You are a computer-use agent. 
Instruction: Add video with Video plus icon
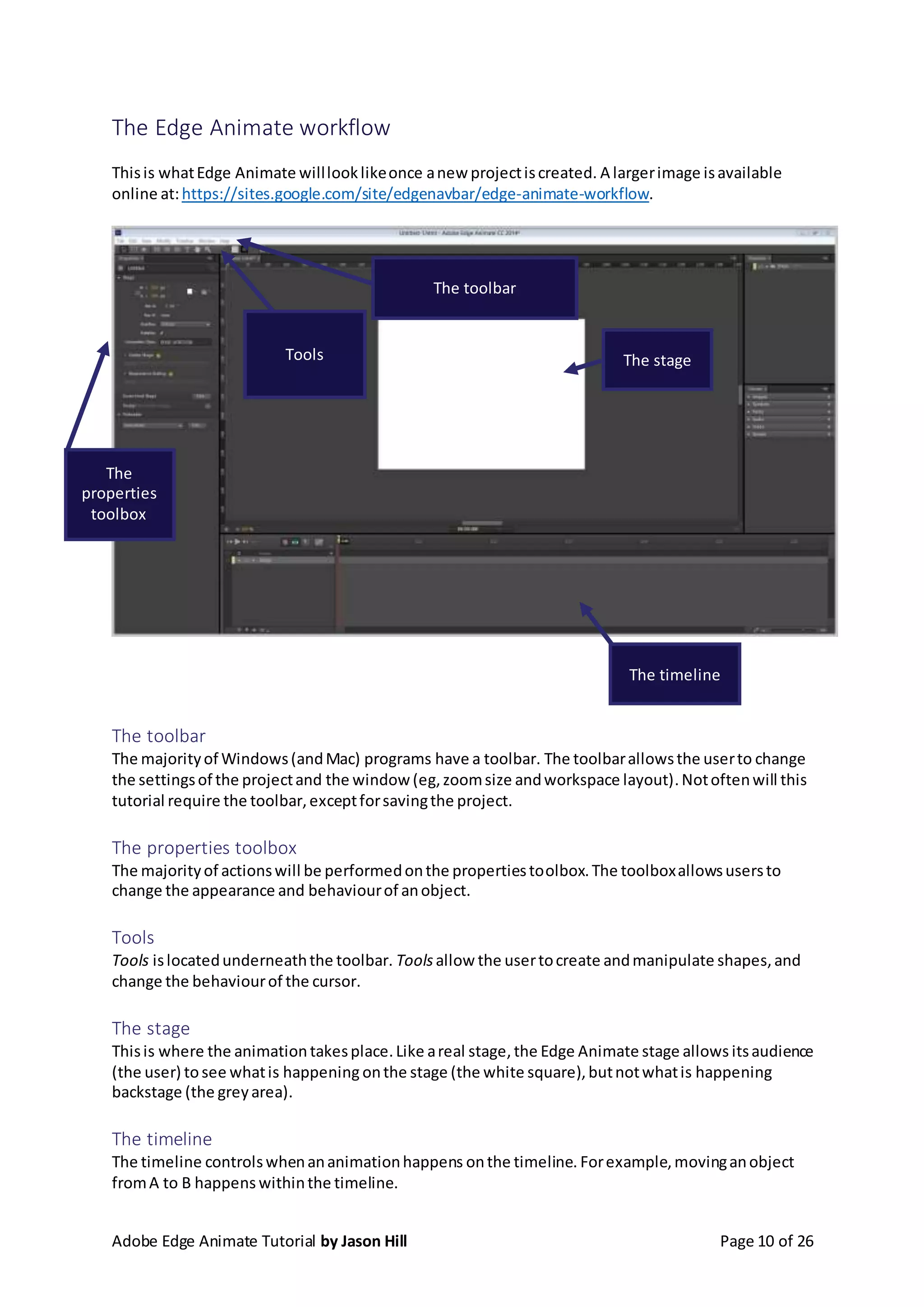[829, 427]
